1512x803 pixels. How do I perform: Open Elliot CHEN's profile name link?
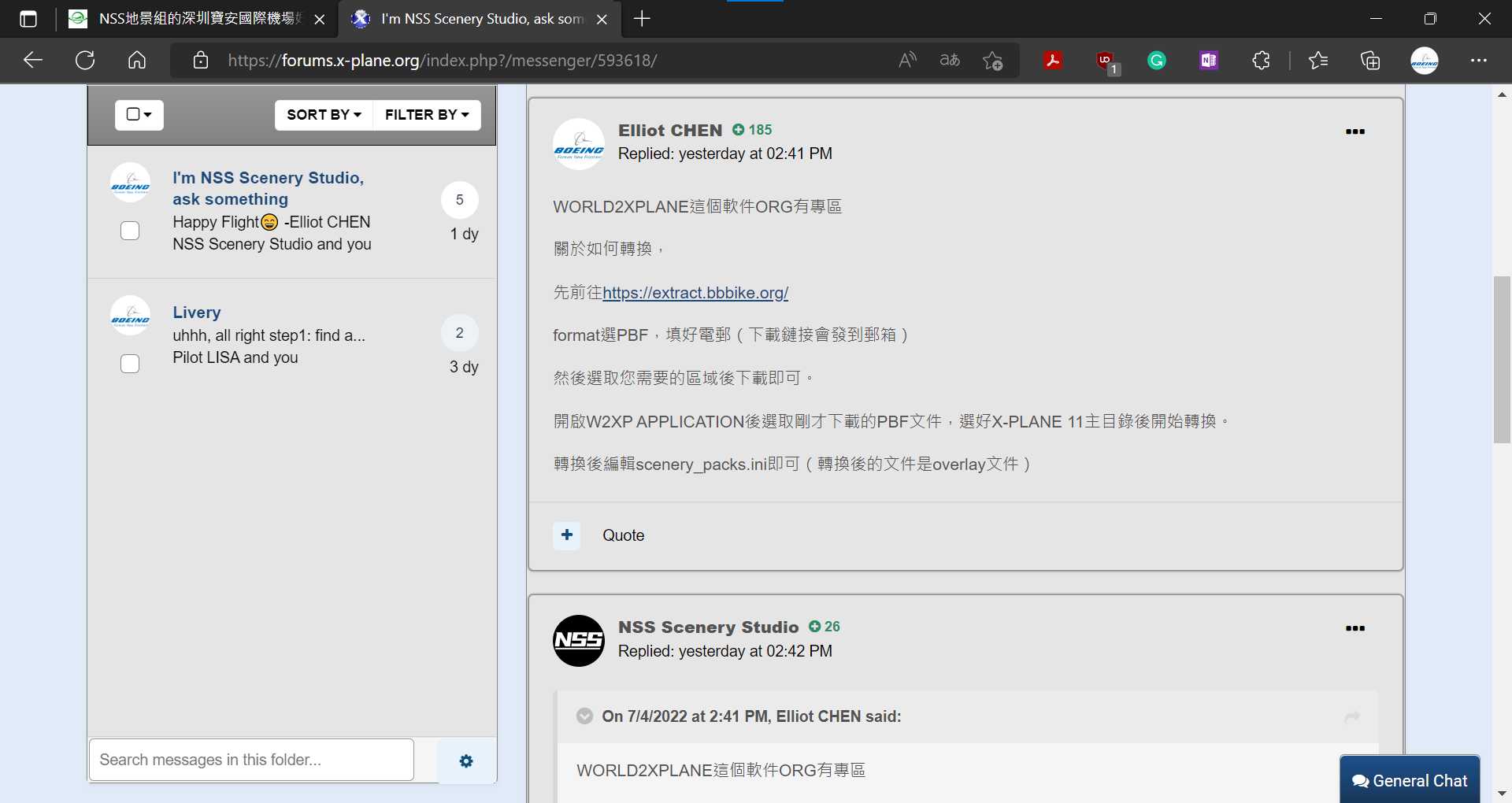tap(670, 131)
